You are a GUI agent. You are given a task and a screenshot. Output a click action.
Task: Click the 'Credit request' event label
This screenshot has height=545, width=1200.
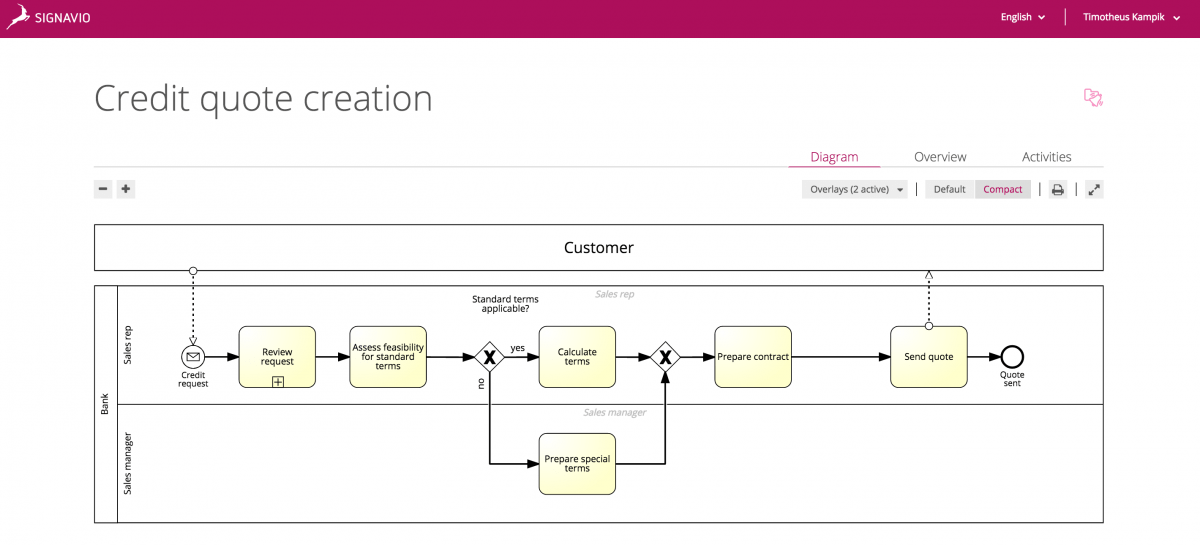click(193, 379)
